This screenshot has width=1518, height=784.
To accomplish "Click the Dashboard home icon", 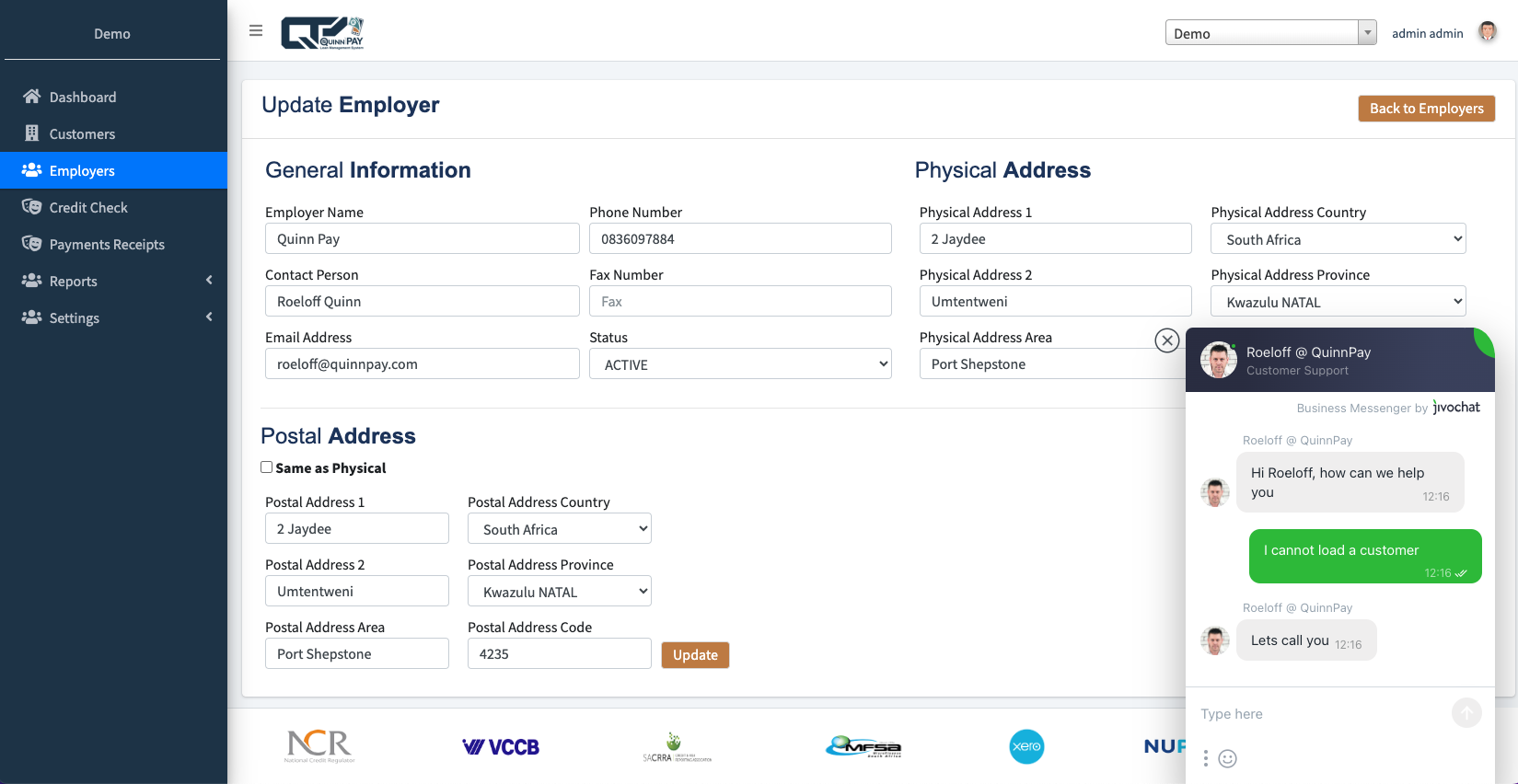I will coord(32,97).
